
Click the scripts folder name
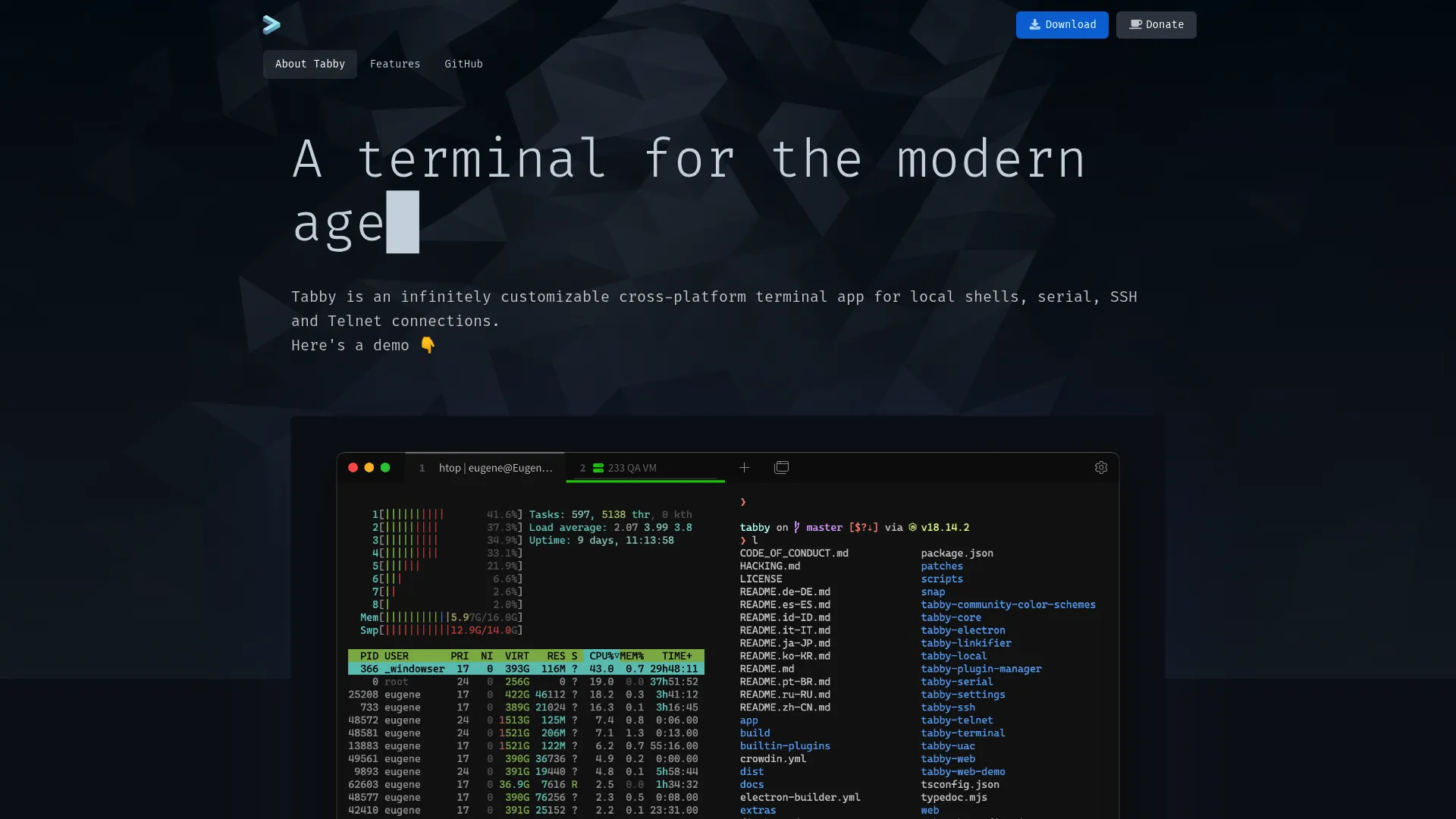pos(942,579)
